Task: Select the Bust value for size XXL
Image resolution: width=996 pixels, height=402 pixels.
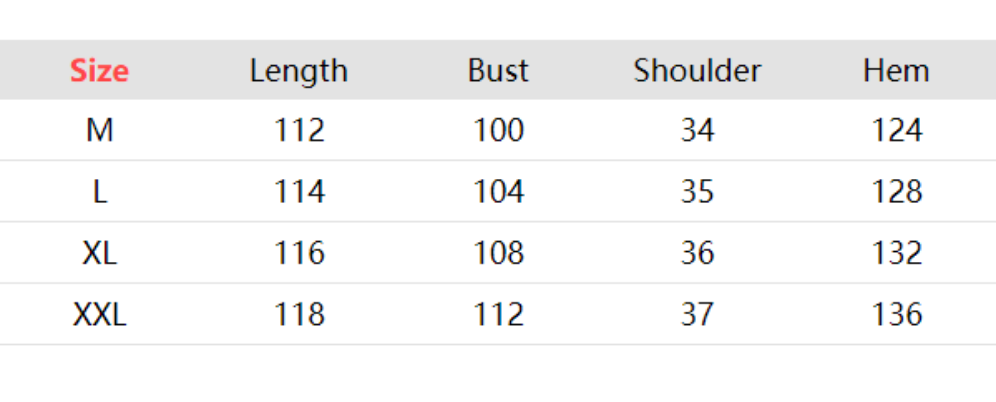Action: point(498,315)
